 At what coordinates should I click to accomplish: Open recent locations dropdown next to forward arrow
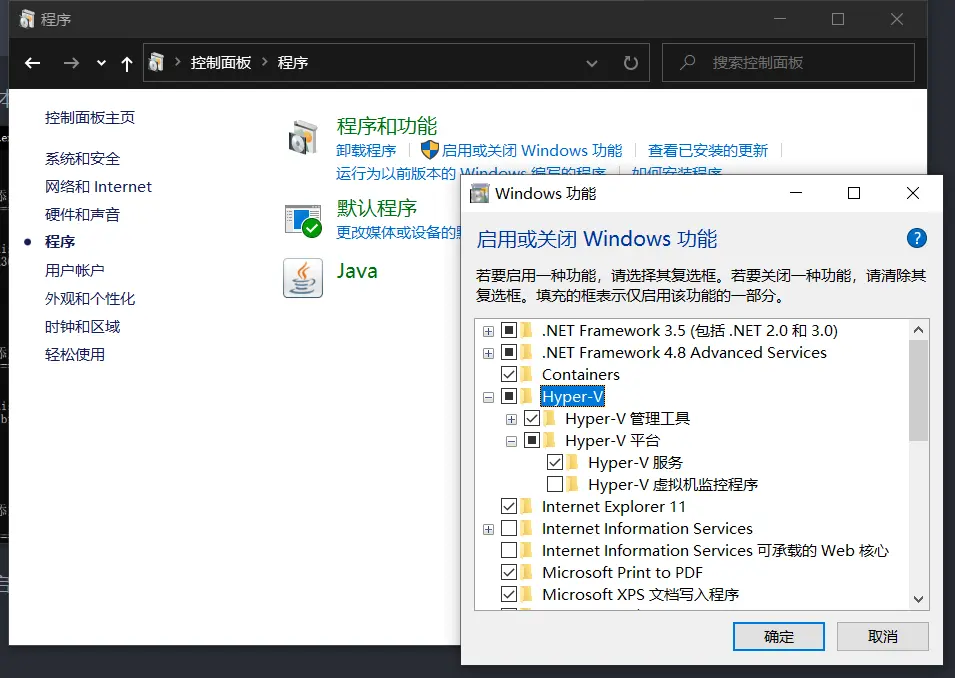click(x=101, y=63)
